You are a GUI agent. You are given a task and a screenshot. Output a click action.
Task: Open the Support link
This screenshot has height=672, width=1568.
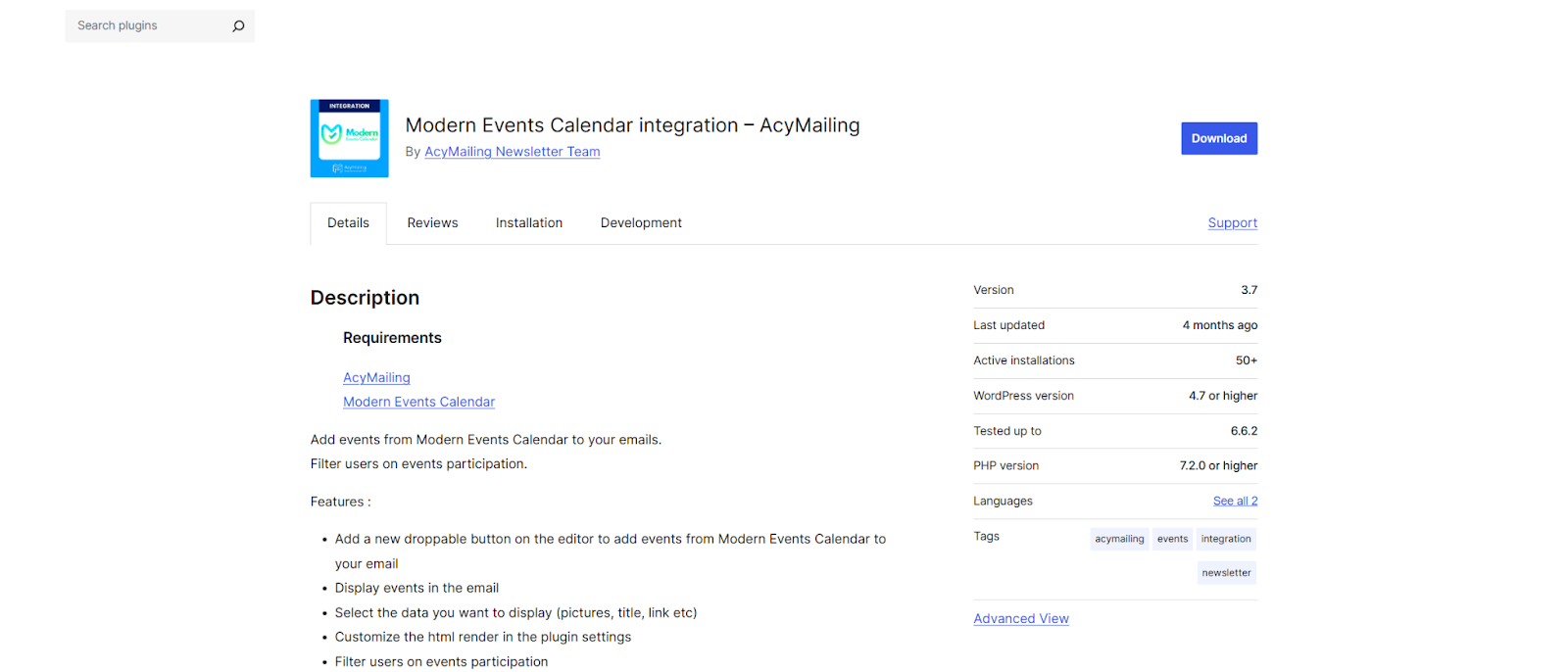pos(1232,223)
